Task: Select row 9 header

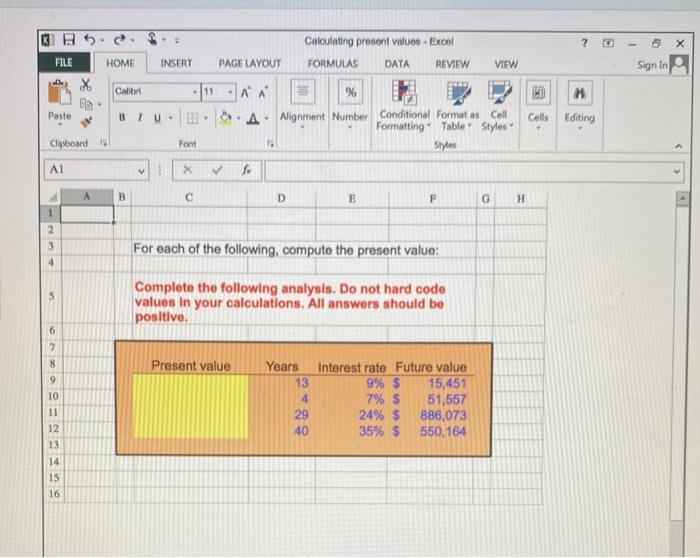Action: [x=53, y=380]
